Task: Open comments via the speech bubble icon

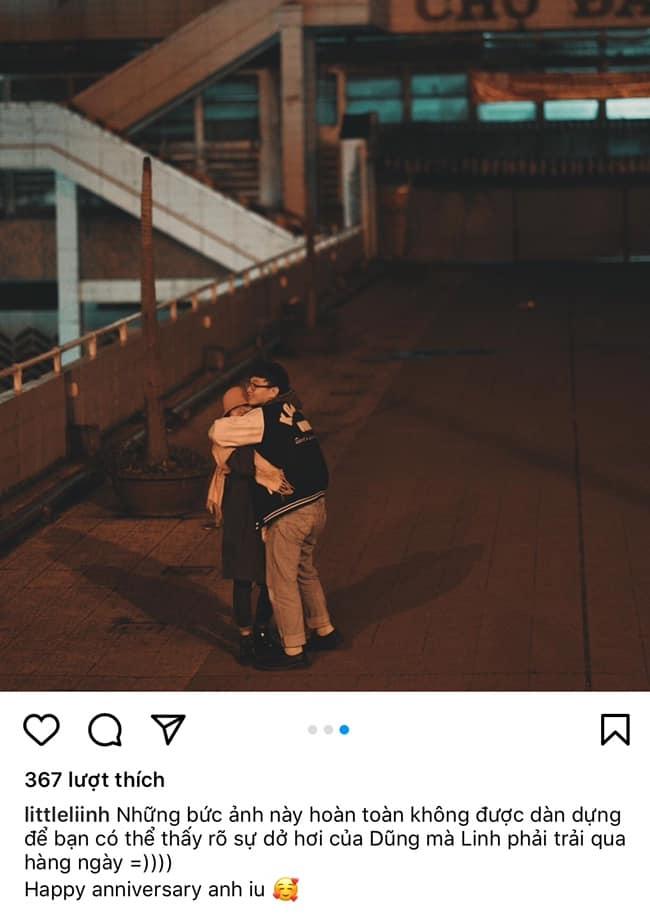Action: pyautogui.click(x=105, y=730)
